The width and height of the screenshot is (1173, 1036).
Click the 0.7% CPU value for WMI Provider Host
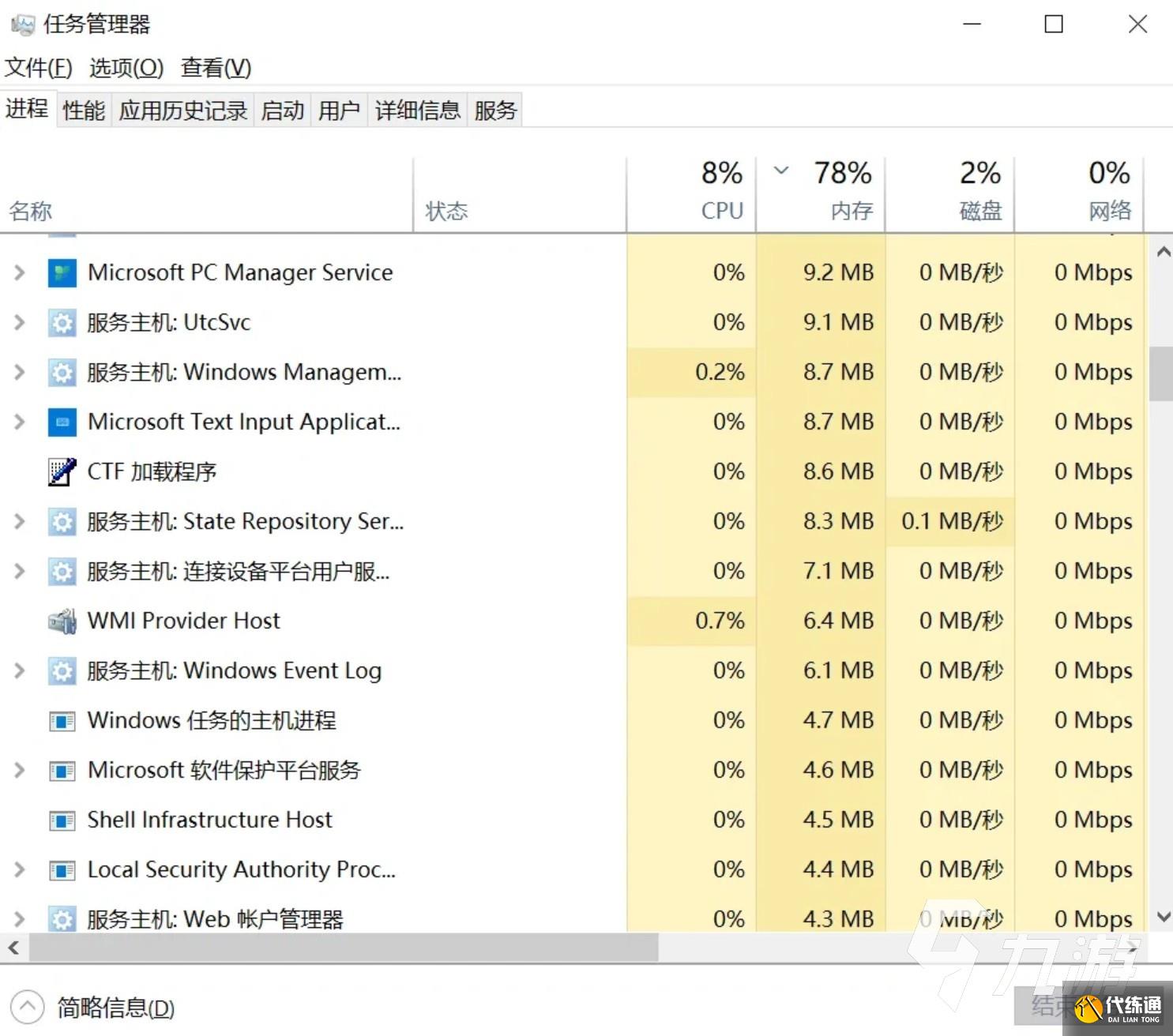click(720, 621)
